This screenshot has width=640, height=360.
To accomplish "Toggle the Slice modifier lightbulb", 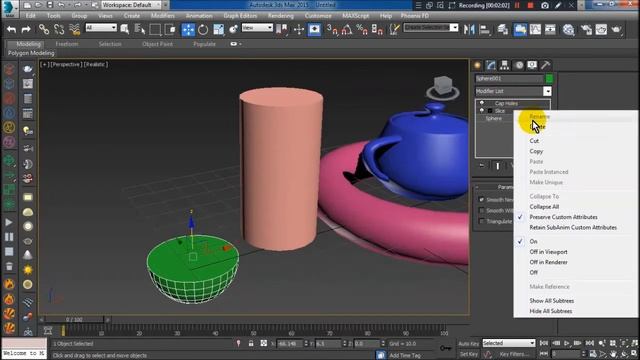I will click(482, 110).
